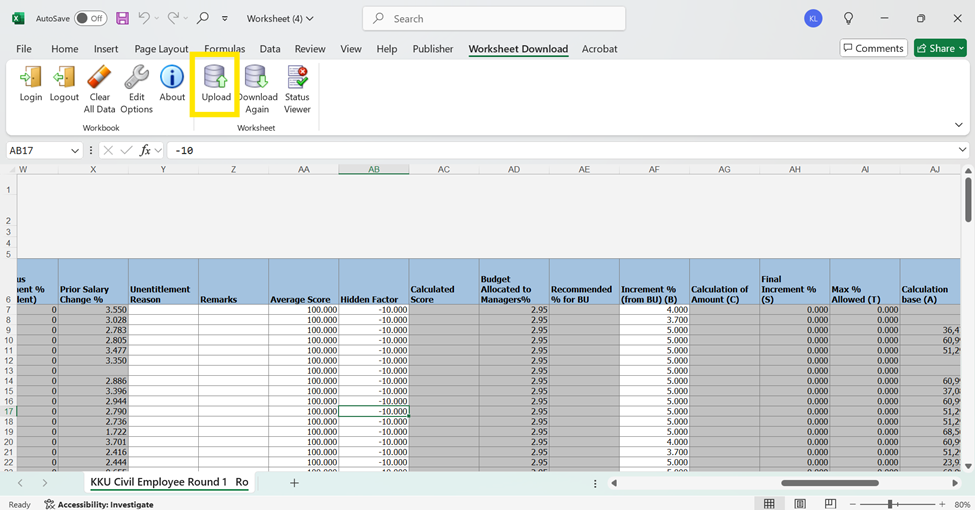Clear All Data with eraser icon
Viewport: 975px width, 510px height.
point(100,88)
